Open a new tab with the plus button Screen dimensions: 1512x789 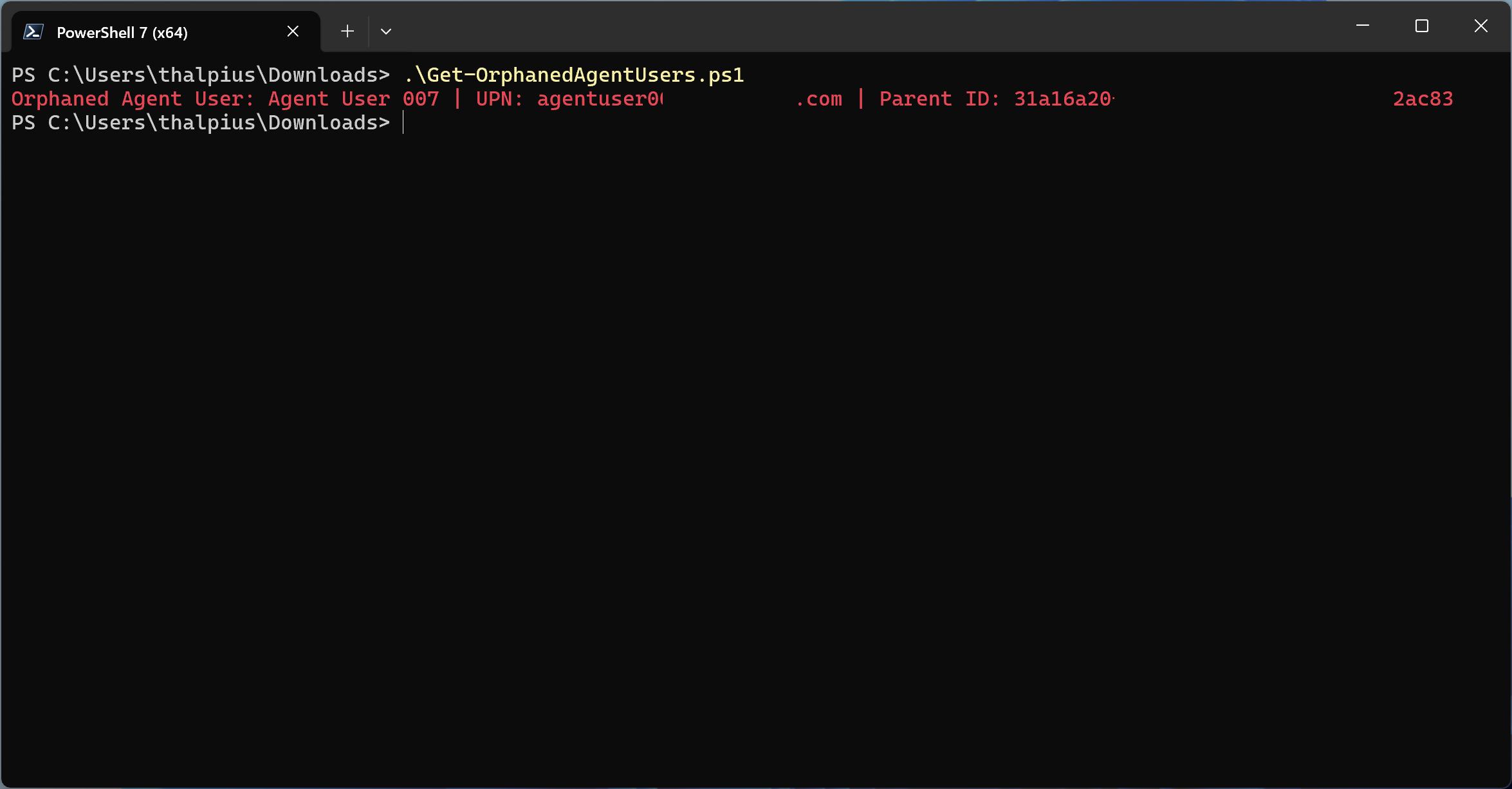click(347, 31)
